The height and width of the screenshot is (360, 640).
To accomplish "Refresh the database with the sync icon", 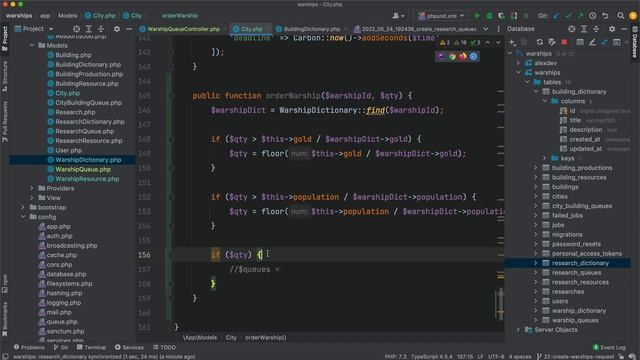I will click(x=540, y=42).
